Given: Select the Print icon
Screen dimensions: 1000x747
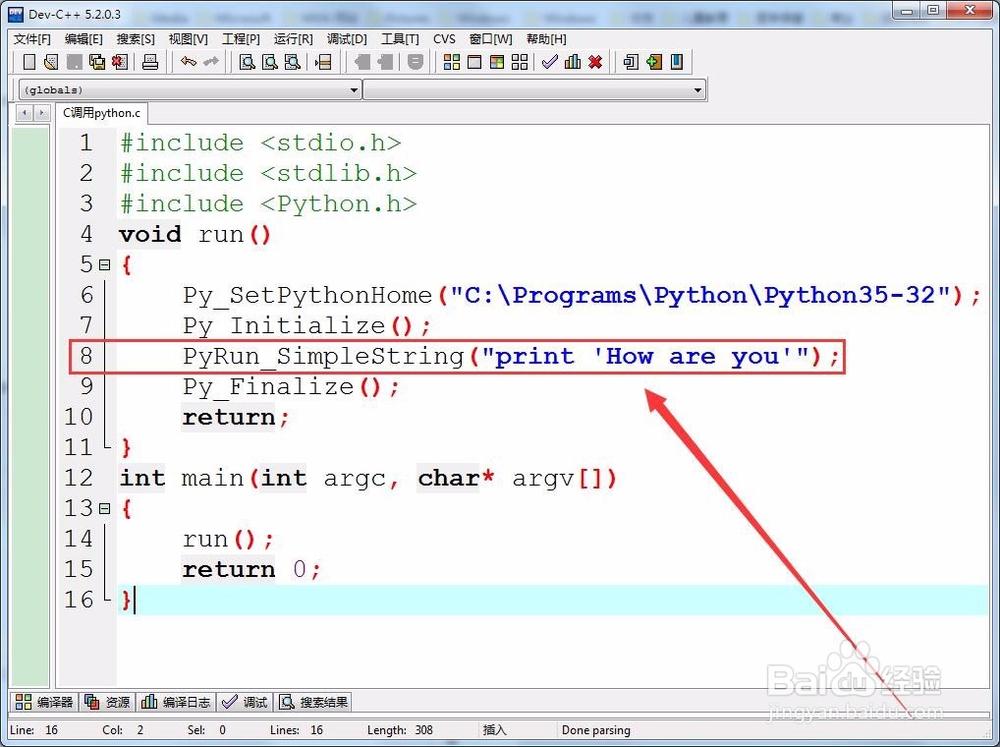Looking at the screenshot, I should click(151, 62).
